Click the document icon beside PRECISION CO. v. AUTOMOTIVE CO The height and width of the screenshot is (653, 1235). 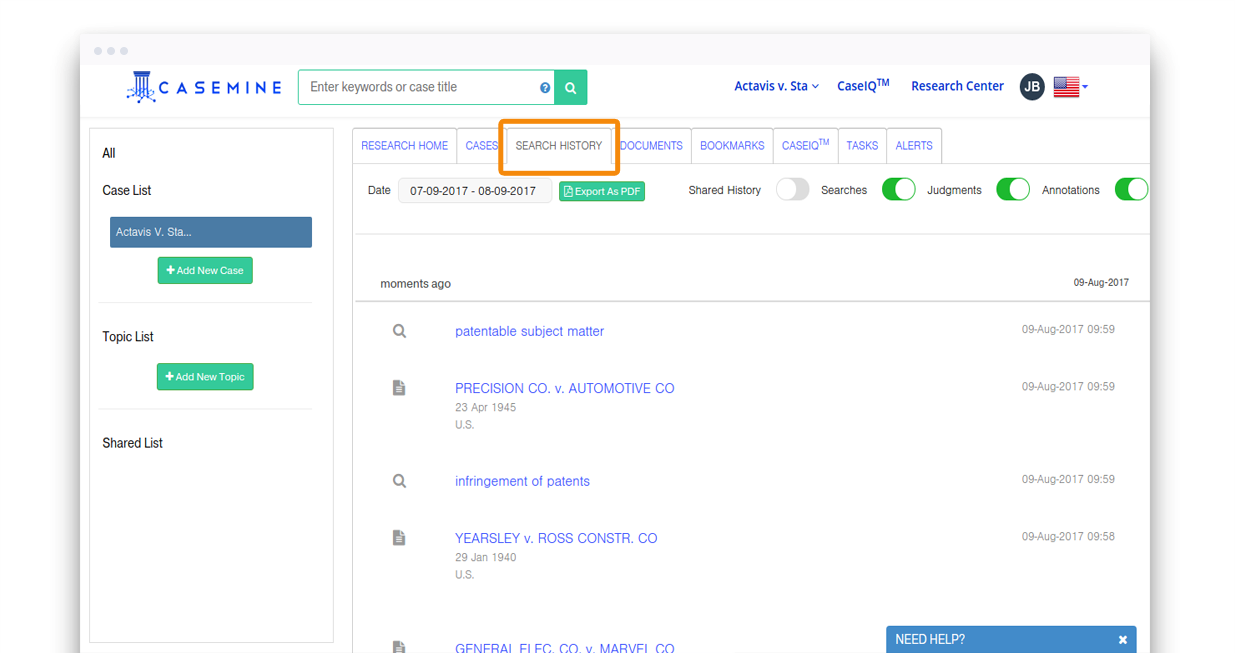point(399,388)
